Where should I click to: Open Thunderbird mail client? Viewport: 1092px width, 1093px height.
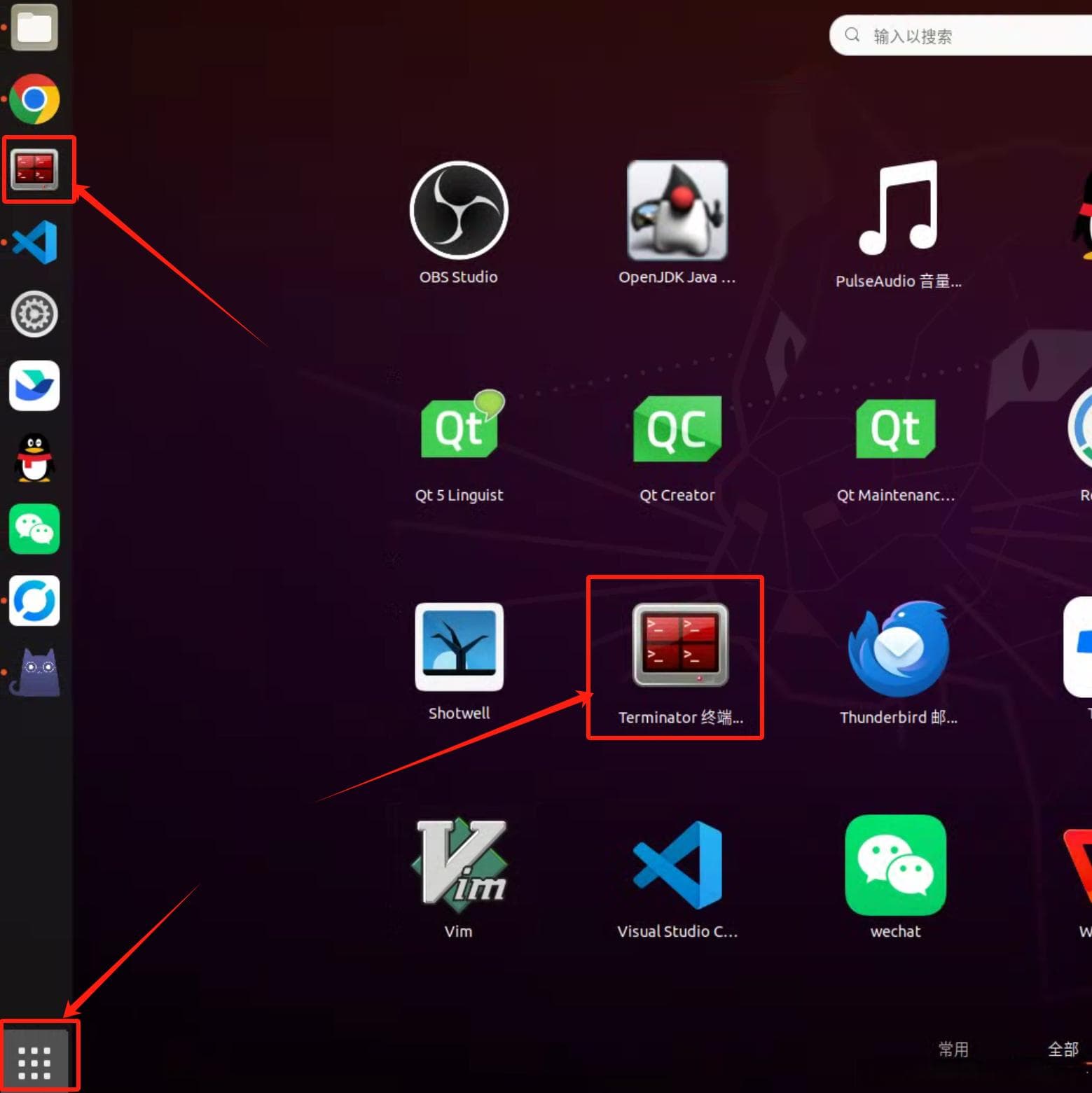point(899,648)
